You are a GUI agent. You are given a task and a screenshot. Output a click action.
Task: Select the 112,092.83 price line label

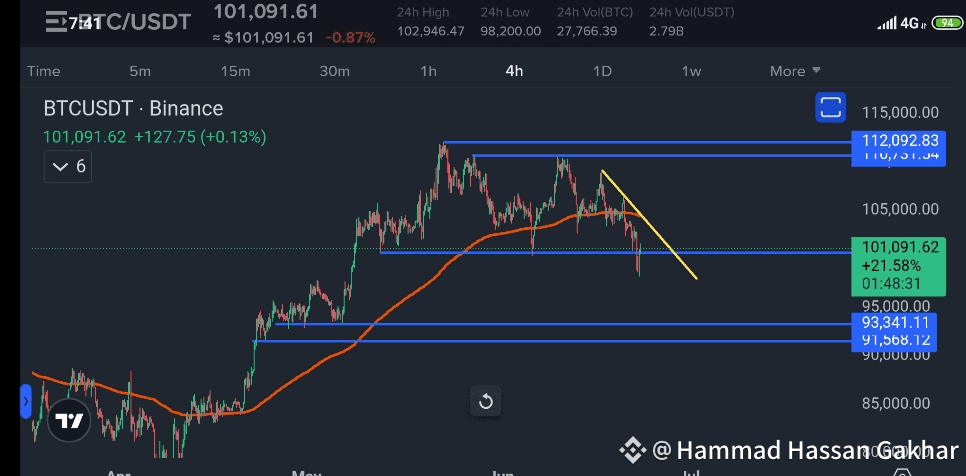coord(898,140)
